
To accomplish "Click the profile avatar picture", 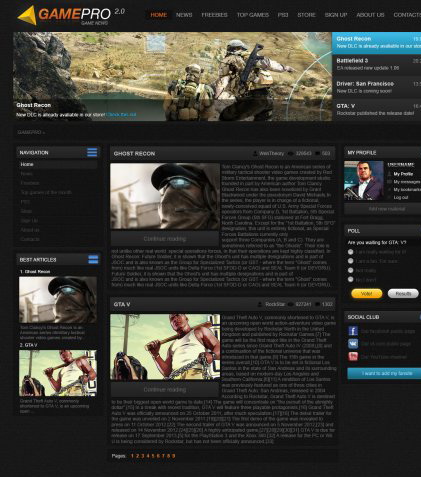I will pyautogui.click(x=364, y=180).
